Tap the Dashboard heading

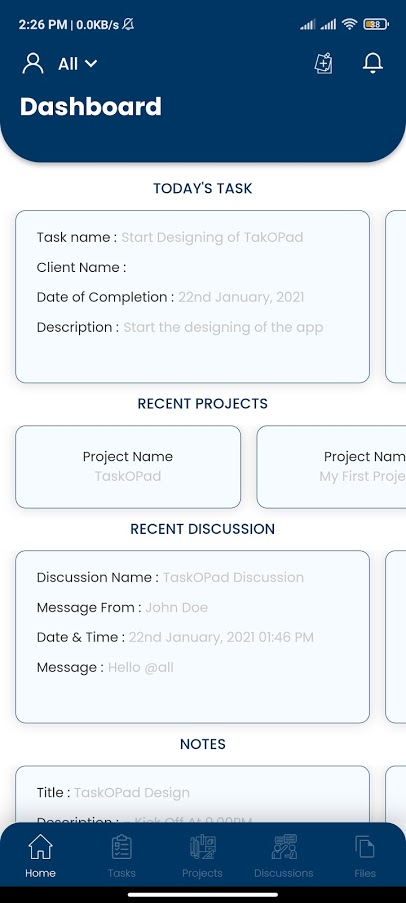pyautogui.click(x=91, y=107)
